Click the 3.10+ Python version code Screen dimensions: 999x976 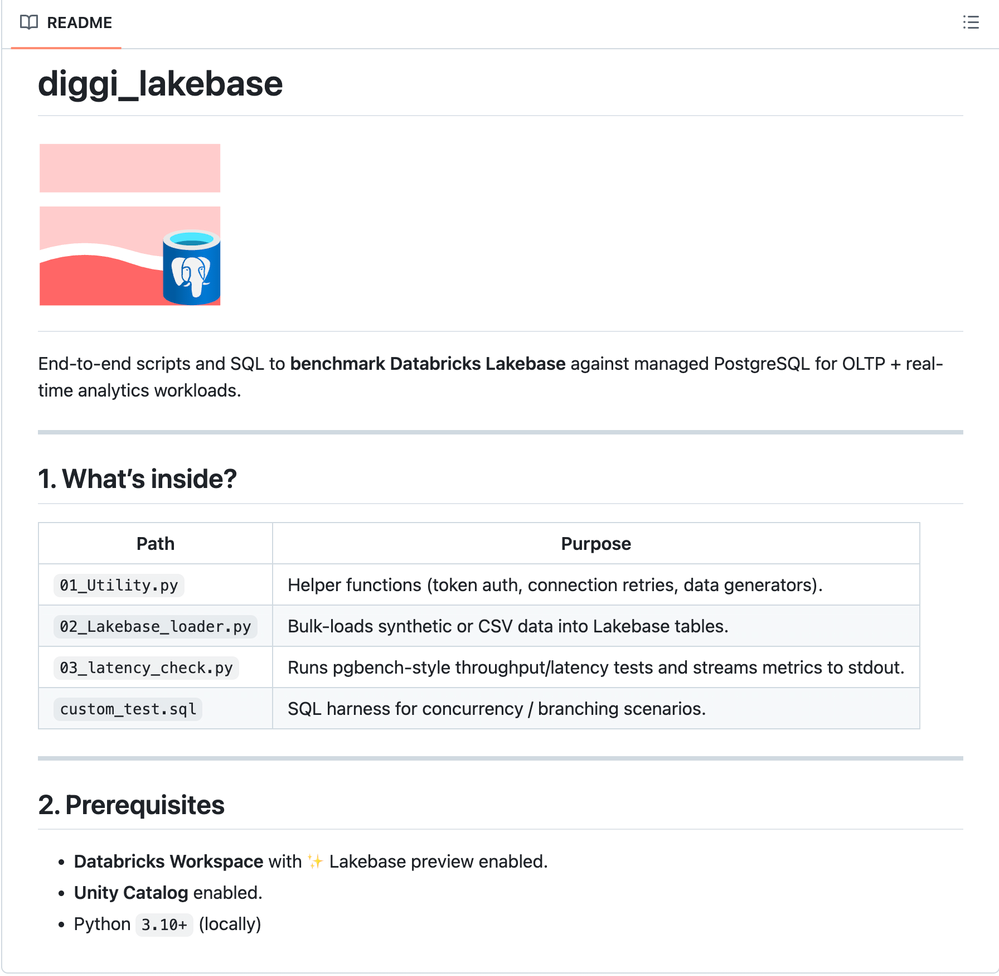click(164, 925)
